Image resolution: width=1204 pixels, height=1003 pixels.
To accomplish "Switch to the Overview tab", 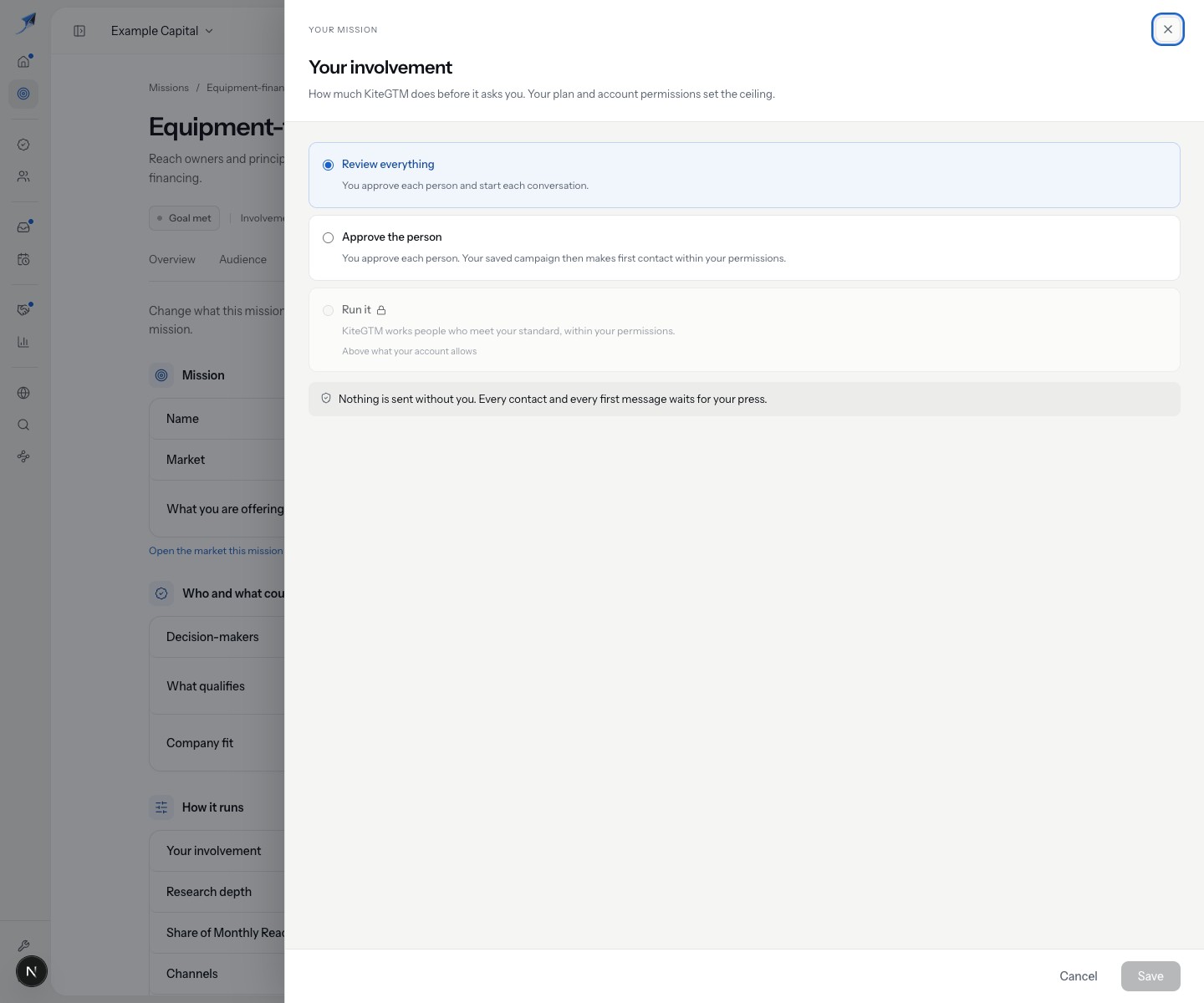I will point(172,260).
